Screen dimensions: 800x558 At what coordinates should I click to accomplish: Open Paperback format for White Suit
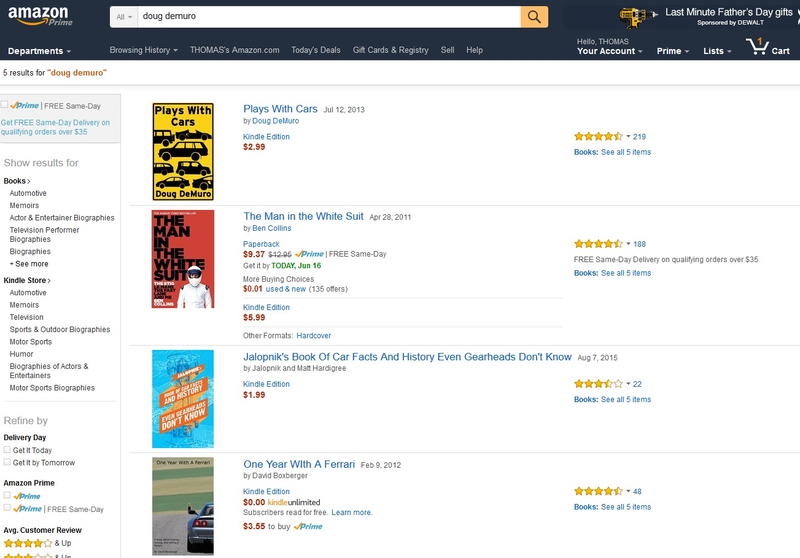[x=261, y=244]
